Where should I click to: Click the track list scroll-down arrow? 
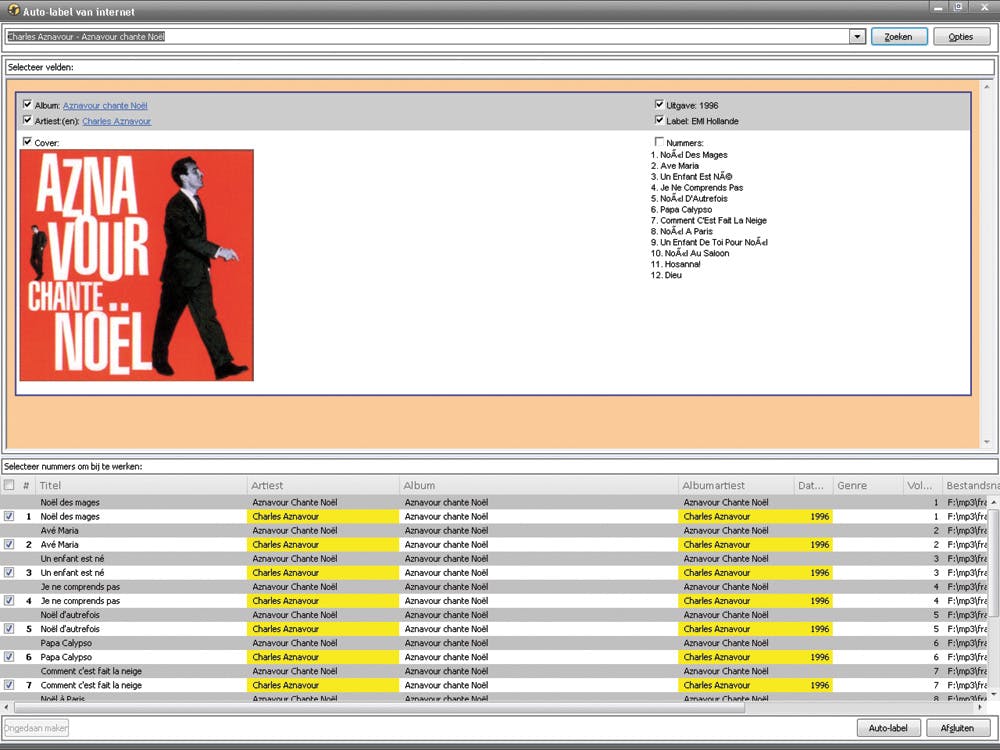(994, 694)
